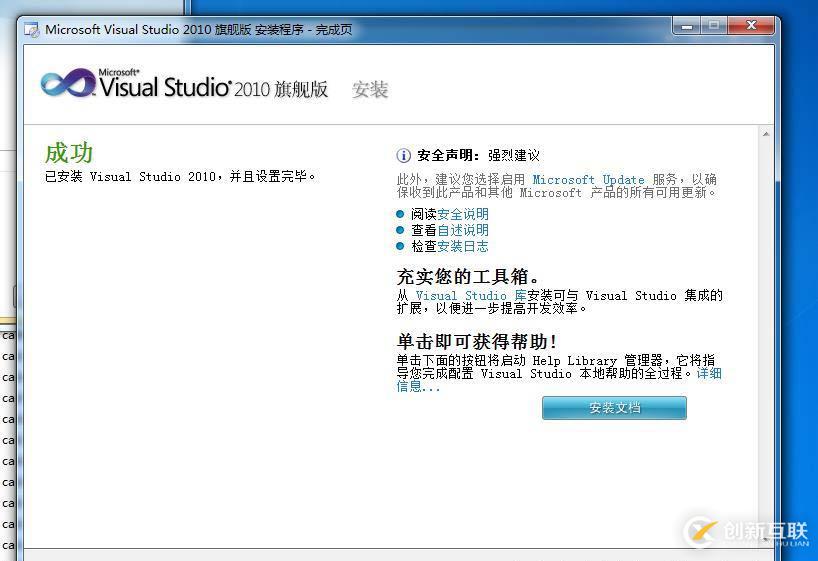This screenshot has width=818, height=561.
Task: Click the Visual Studio infinity logo
Action: click(68, 83)
